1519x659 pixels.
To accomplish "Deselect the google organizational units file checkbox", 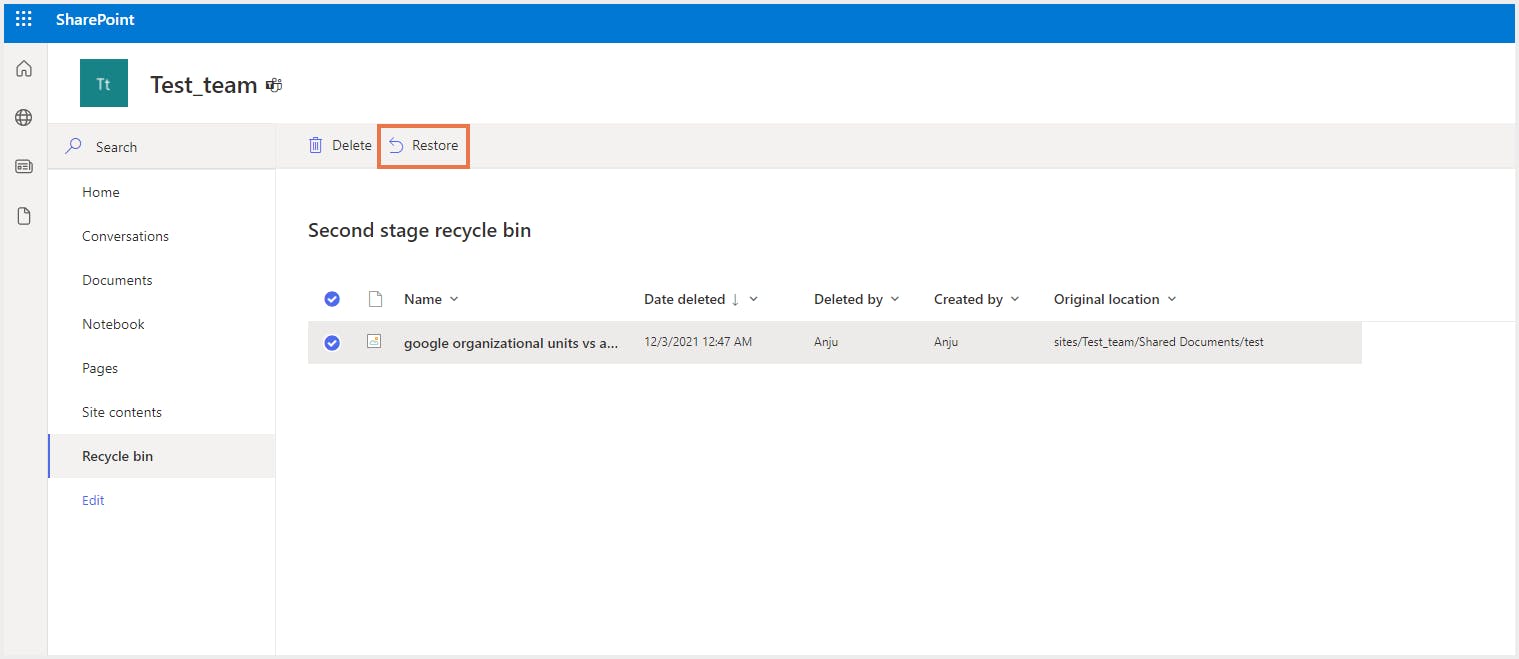I will point(332,343).
